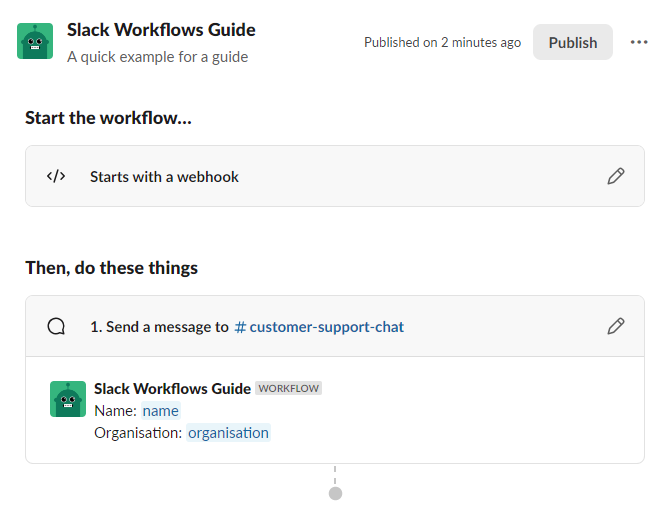Select the name variable token

(160, 411)
